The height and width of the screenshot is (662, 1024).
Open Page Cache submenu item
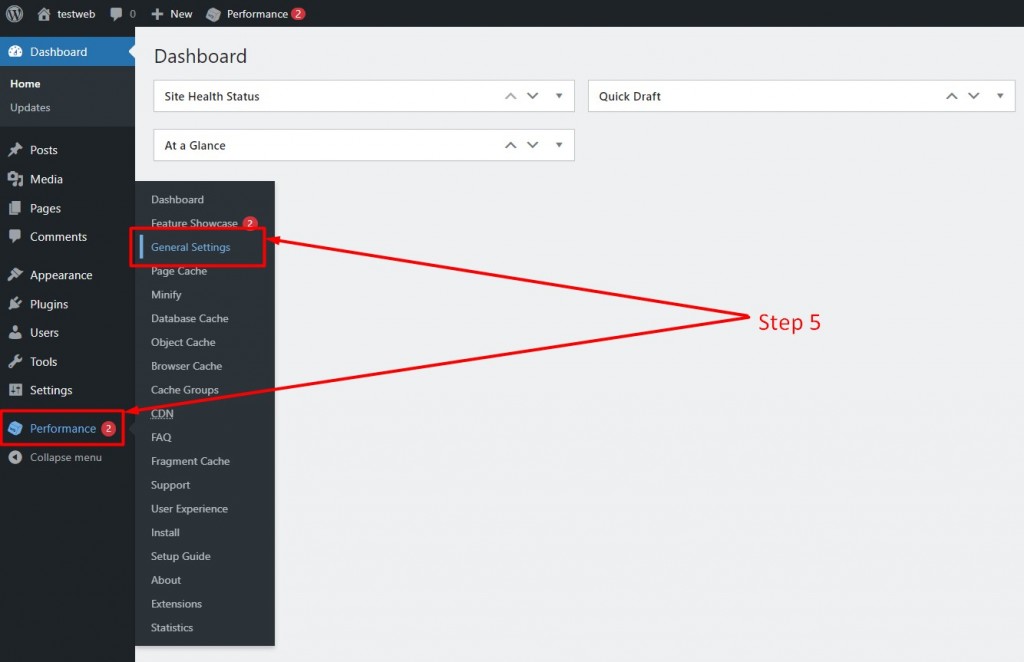tap(179, 271)
